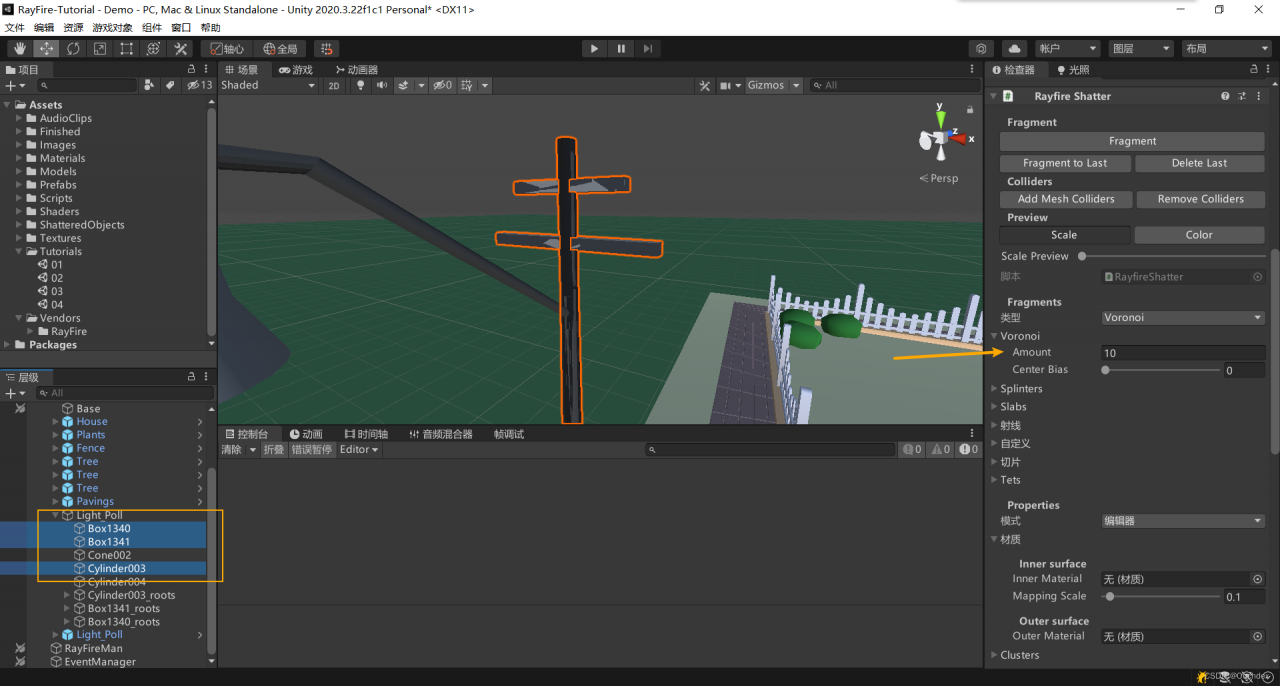1280x686 pixels.
Task: Toggle the 折叠 (Collapse) console option
Action: tap(273, 450)
